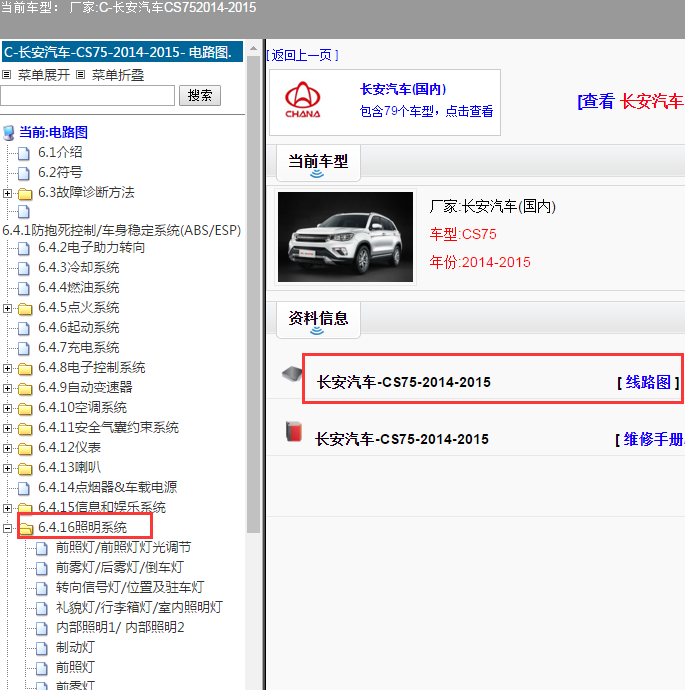Open the 6.2符号 page icon
Viewport: 685px width, 690px height.
point(24,173)
